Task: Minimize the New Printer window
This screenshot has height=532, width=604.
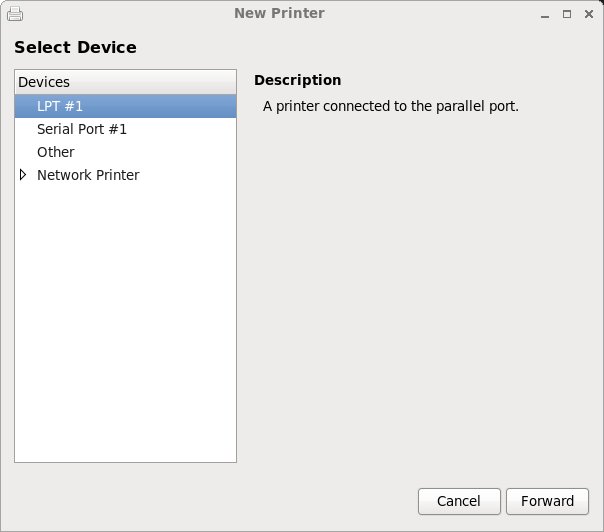Action: 546,14
